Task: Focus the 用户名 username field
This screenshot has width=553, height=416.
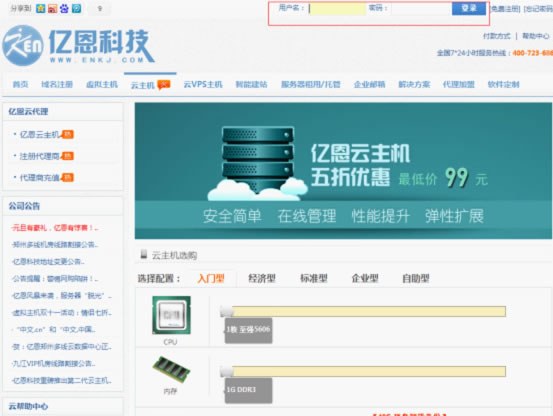Action: click(337, 8)
